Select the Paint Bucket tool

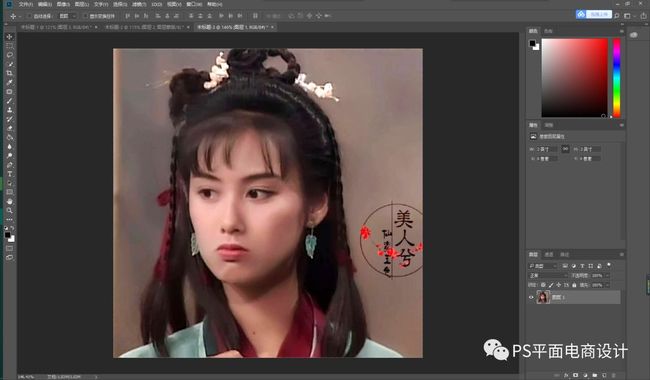point(9,137)
